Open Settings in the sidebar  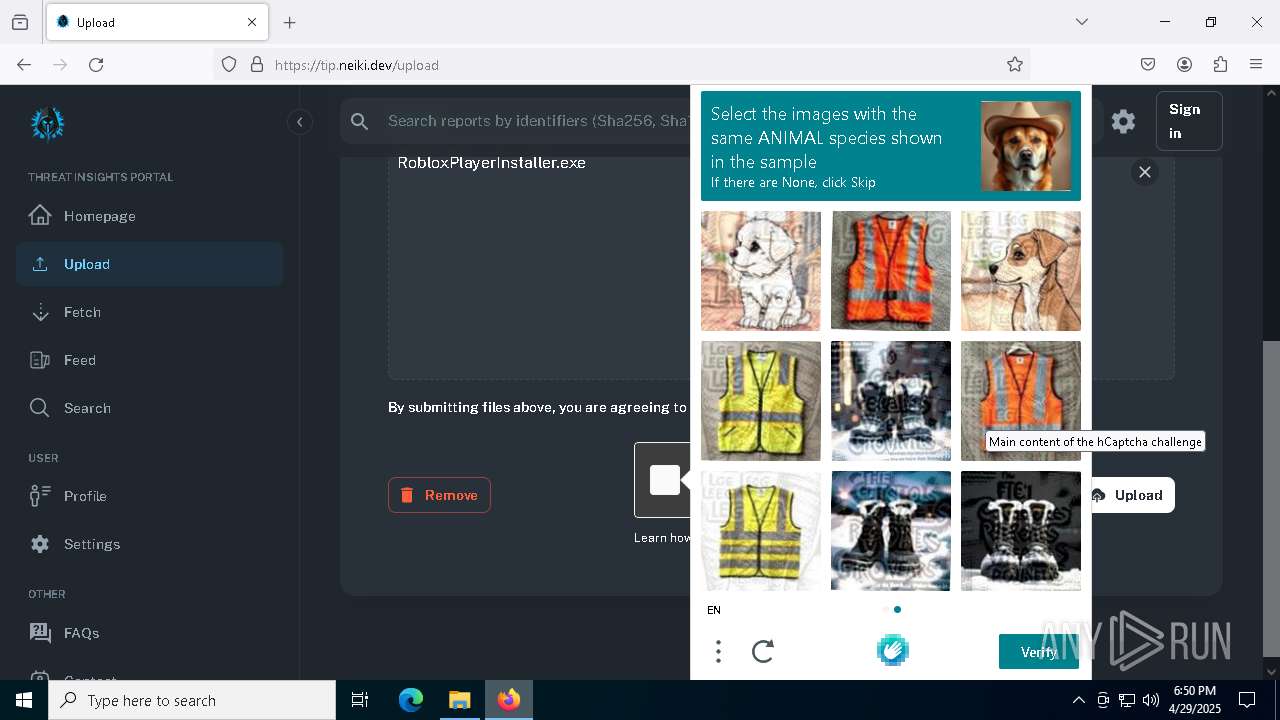tap(150, 544)
